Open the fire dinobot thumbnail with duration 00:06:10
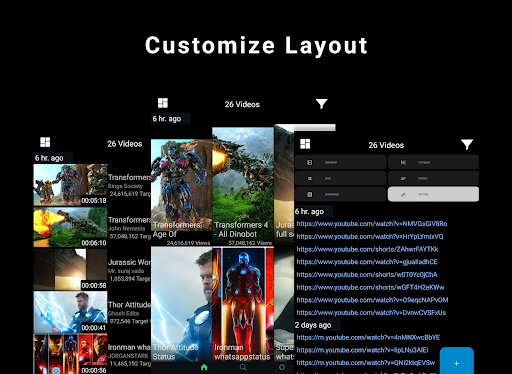 70,227
